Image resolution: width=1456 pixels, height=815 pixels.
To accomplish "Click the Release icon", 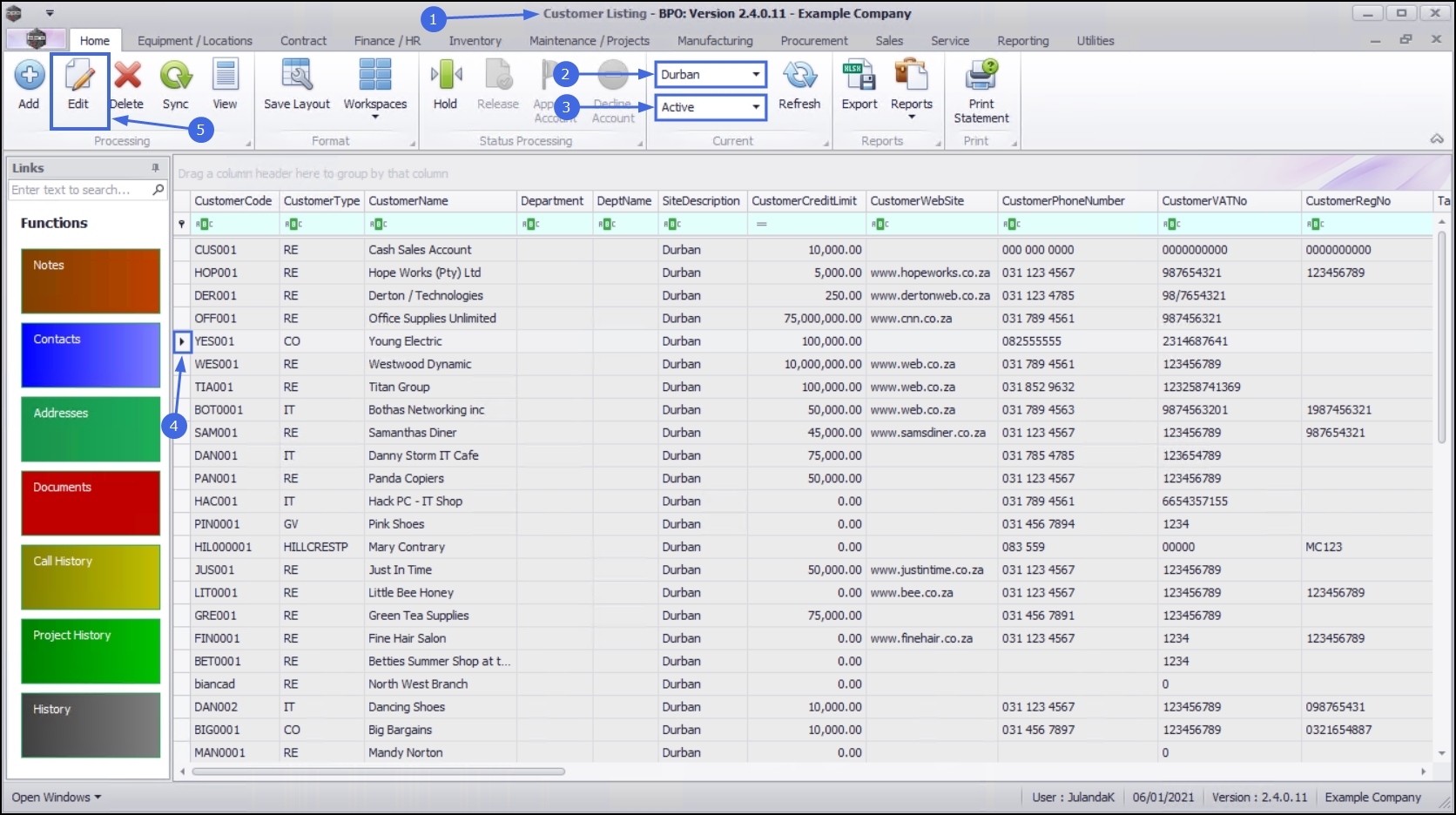I will (498, 76).
